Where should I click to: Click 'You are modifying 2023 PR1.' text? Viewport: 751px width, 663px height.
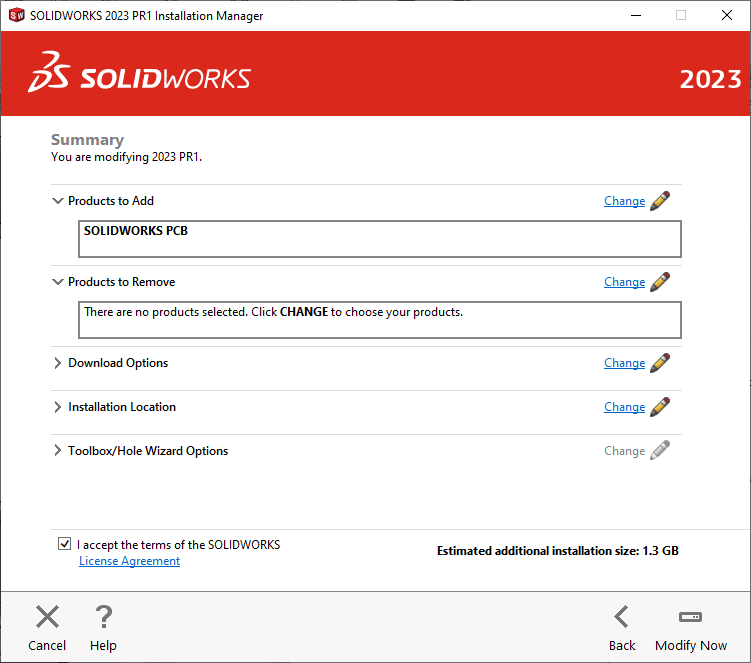126,157
